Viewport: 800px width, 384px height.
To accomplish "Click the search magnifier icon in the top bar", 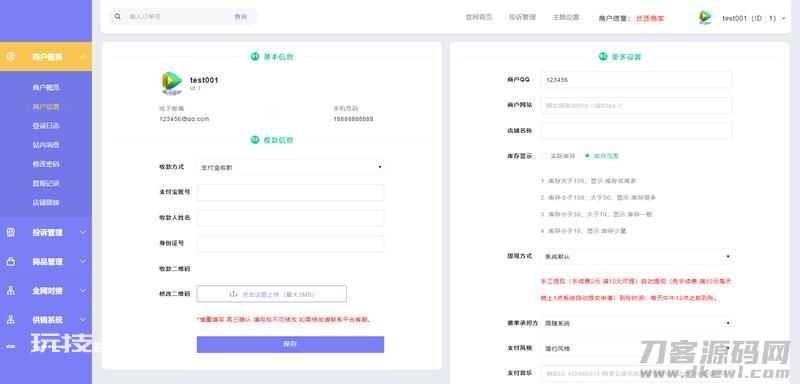I will point(118,17).
